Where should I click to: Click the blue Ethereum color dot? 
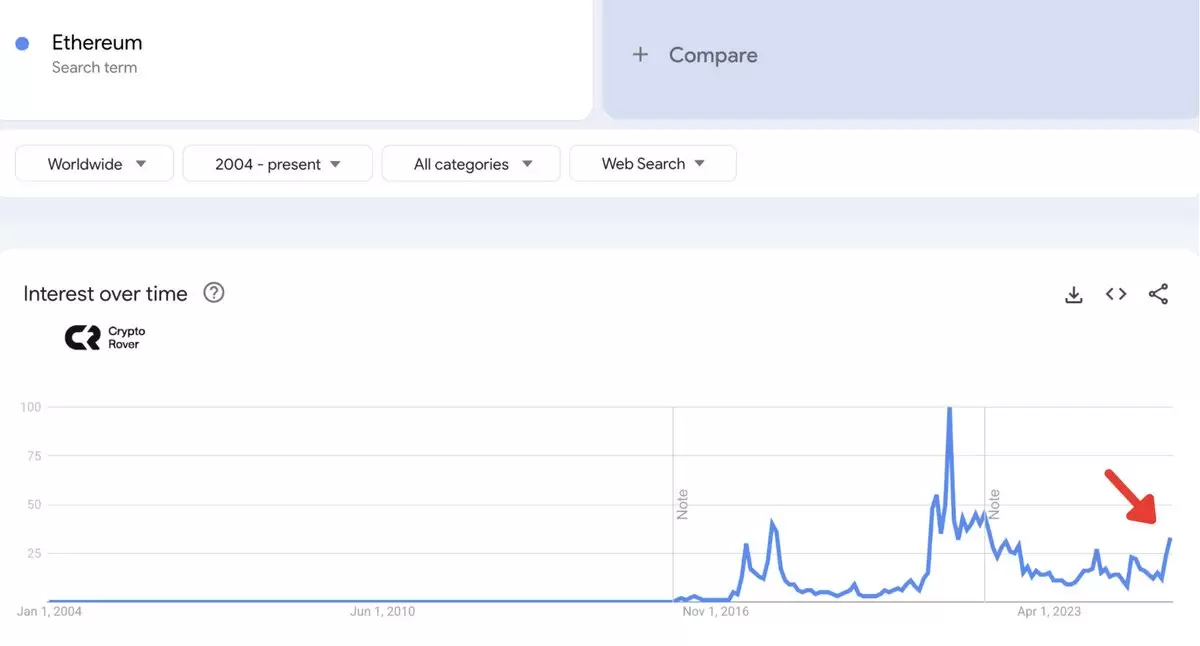(22, 43)
